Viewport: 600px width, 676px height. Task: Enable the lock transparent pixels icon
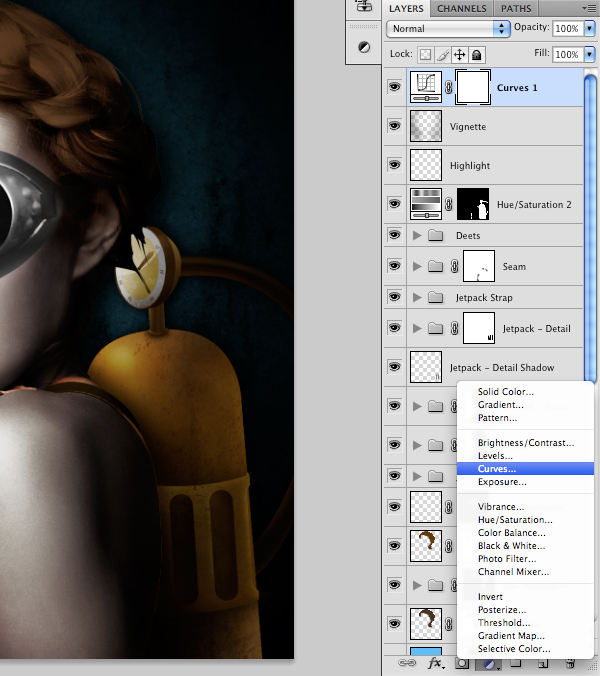(x=425, y=54)
